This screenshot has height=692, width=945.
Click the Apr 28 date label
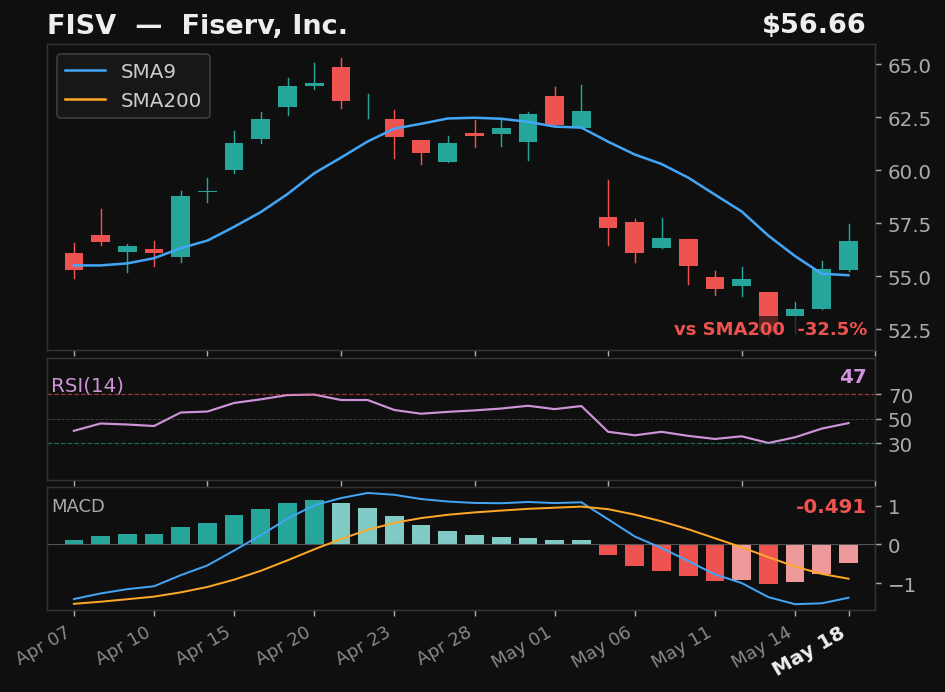pyautogui.click(x=444, y=646)
